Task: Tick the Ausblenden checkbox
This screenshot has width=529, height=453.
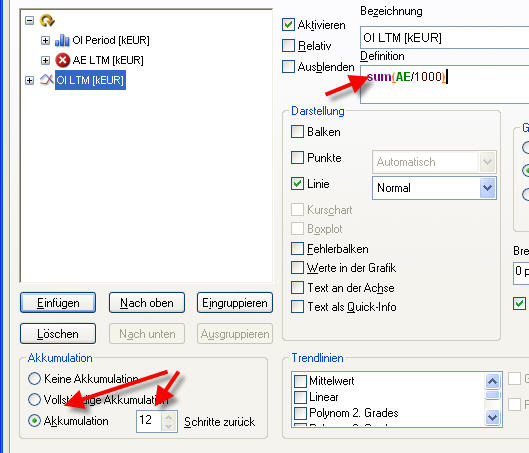Action: [x=288, y=66]
